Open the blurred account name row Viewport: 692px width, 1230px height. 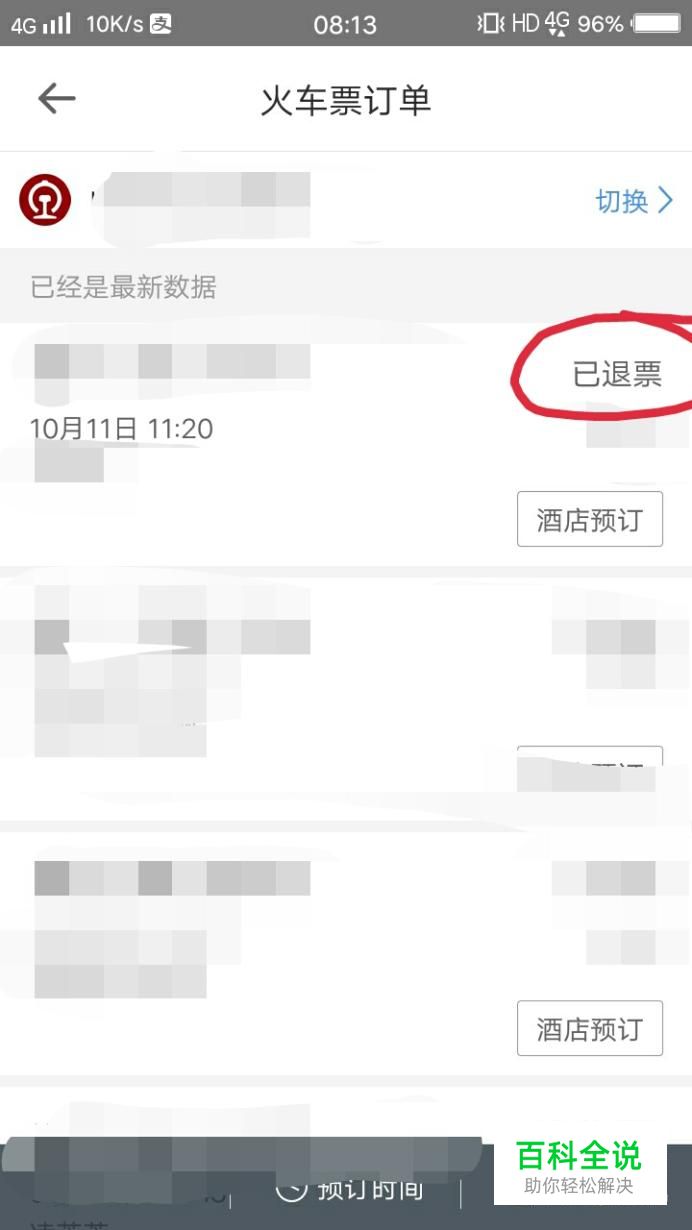346,200
